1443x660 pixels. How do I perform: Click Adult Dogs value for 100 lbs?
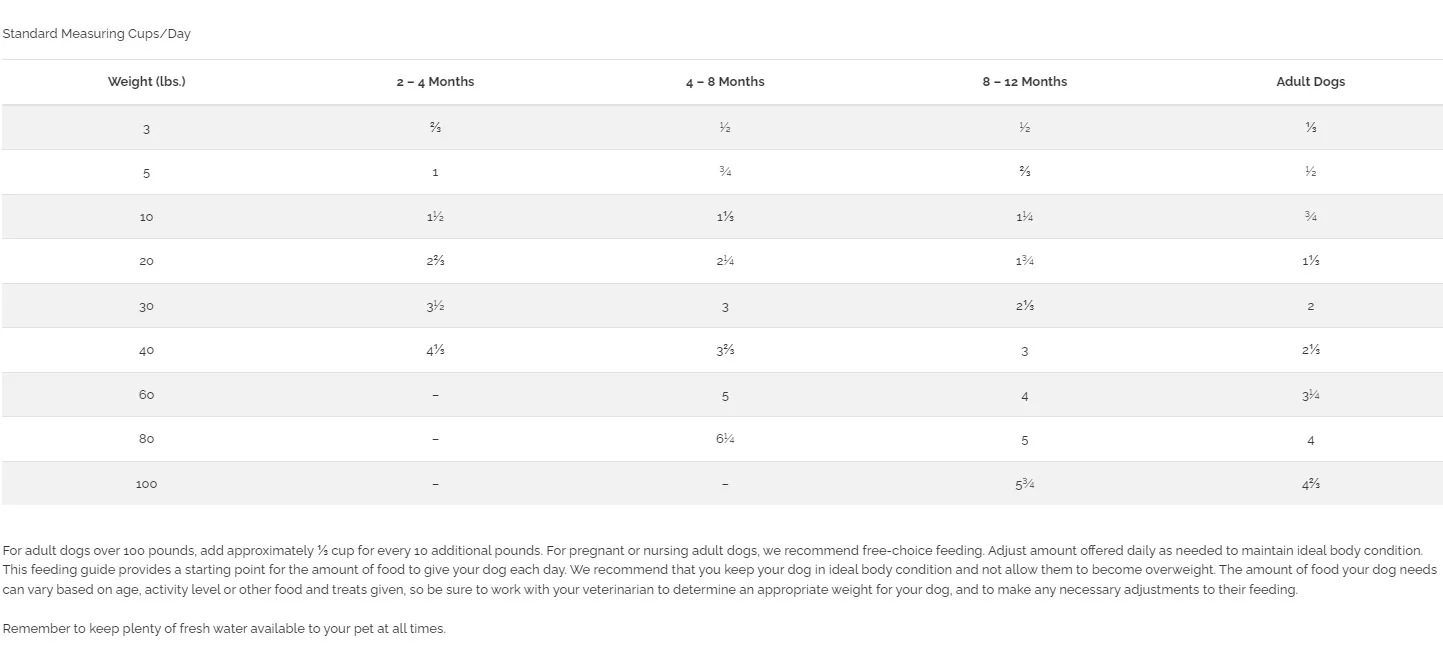pyautogui.click(x=1310, y=484)
